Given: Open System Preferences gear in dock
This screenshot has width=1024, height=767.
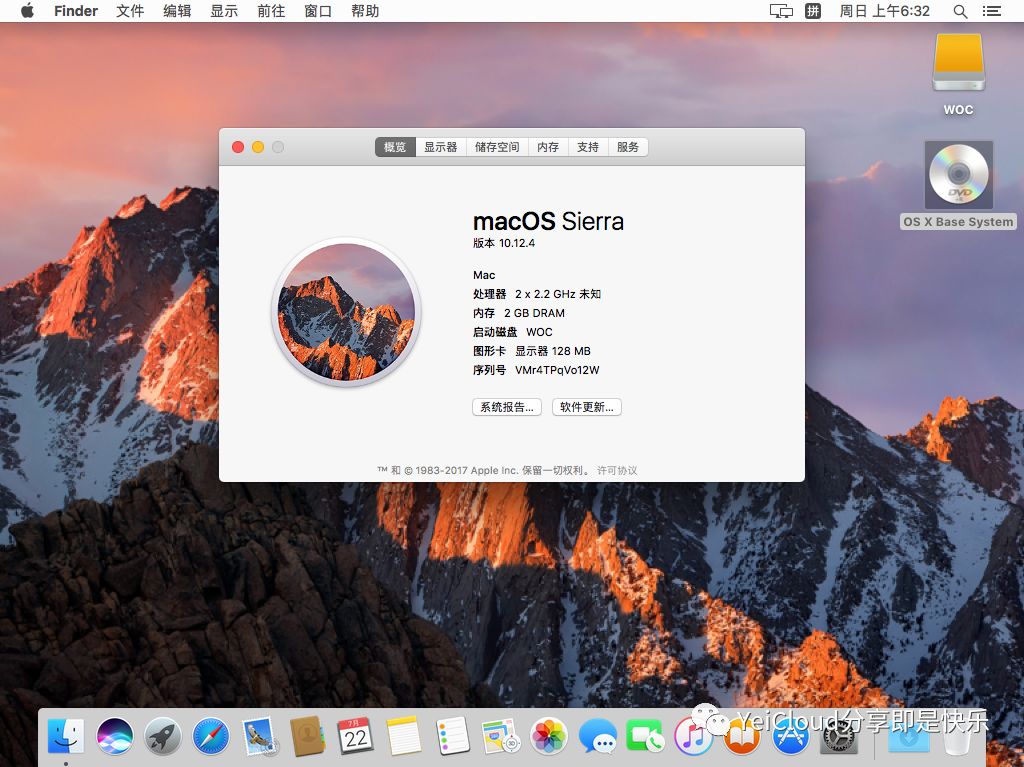Looking at the screenshot, I should [838, 736].
